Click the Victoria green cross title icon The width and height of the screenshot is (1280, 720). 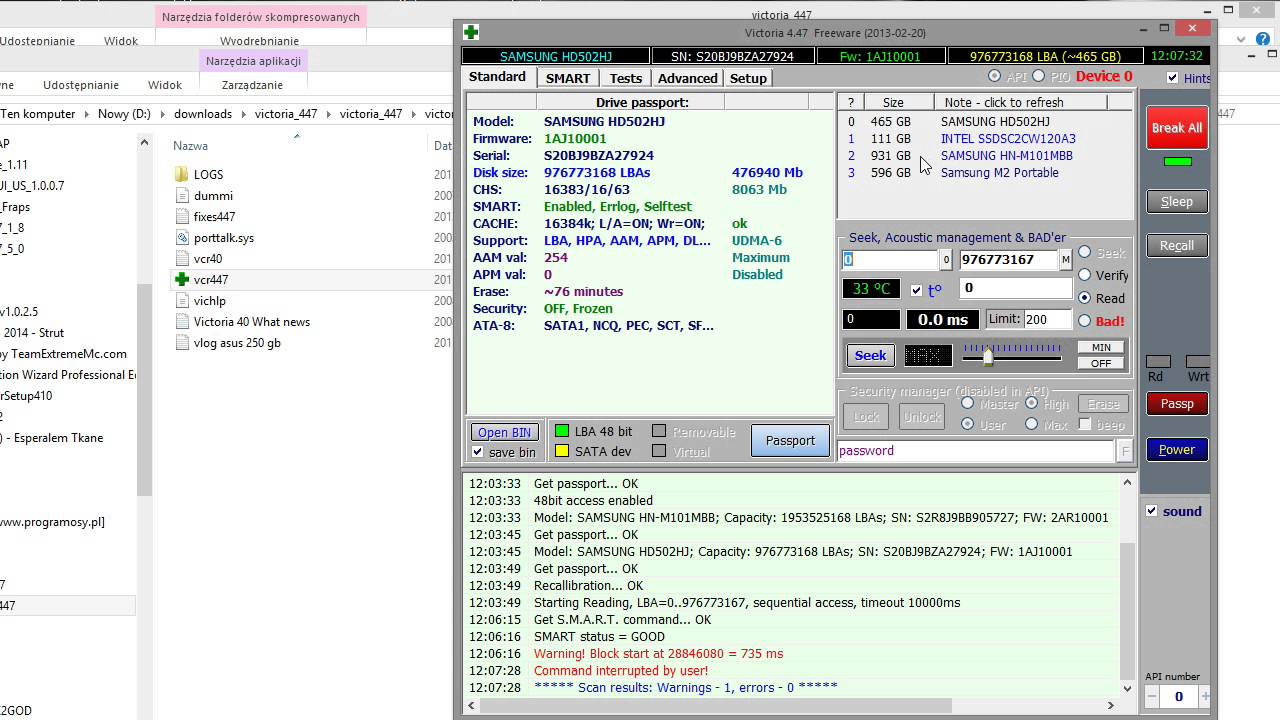point(470,32)
